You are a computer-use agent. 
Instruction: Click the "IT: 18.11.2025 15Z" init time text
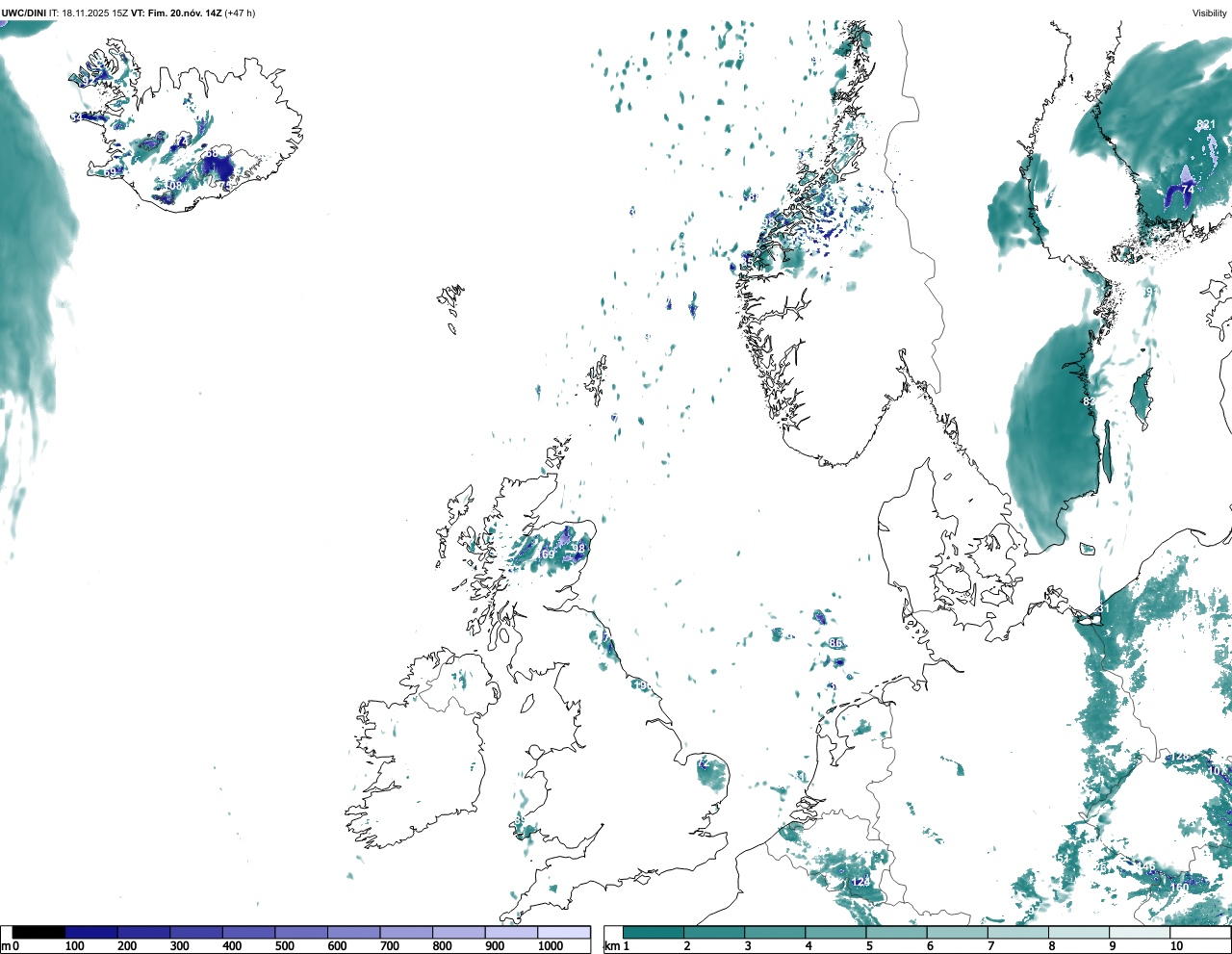(89, 13)
